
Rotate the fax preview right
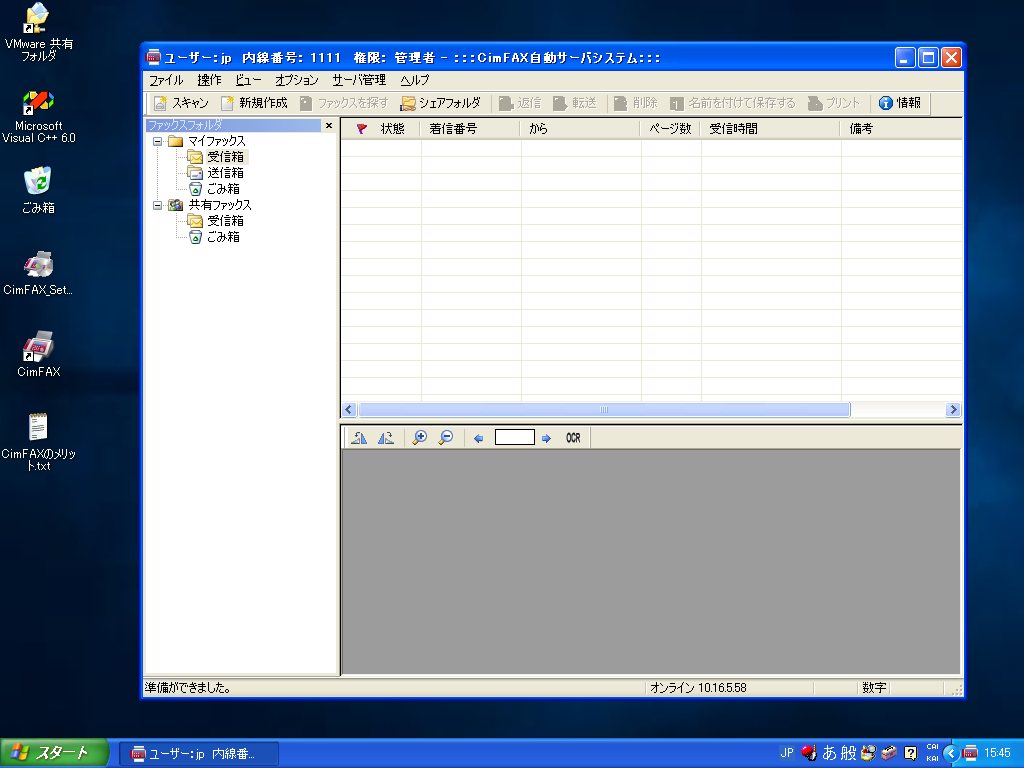pyautogui.click(x=386, y=438)
